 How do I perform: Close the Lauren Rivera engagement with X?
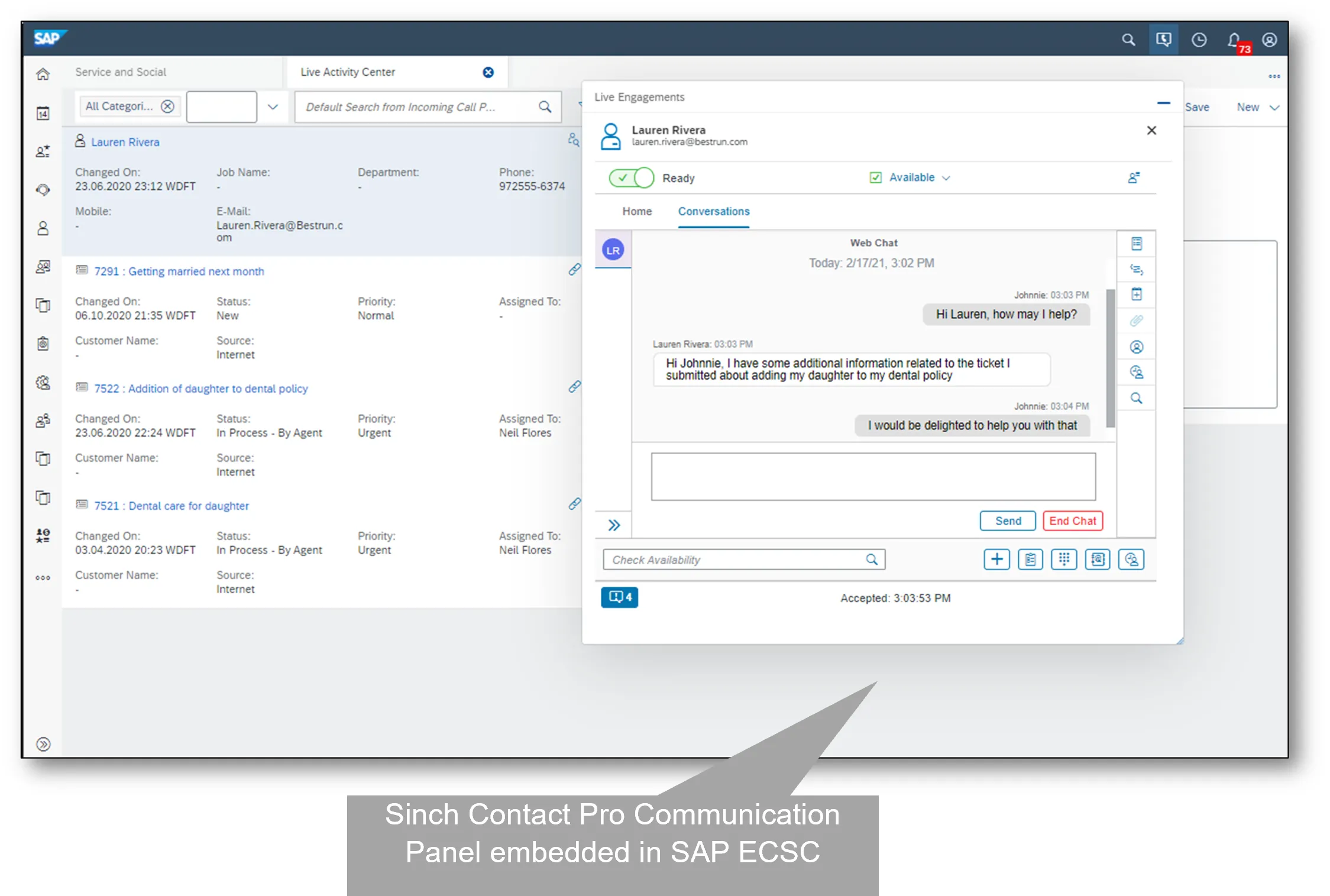pyautogui.click(x=1151, y=130)
